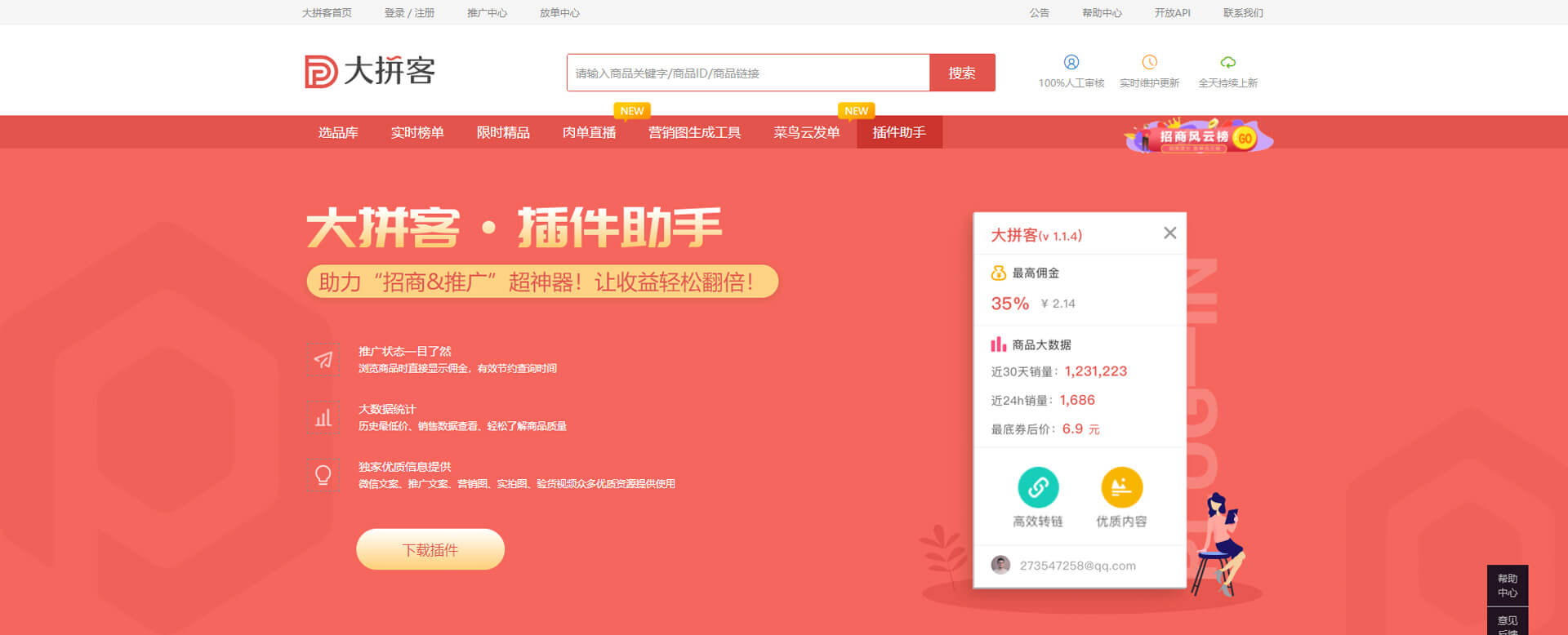
Task: Select 实时榜单 nav tab
Action: coord(417,132)
